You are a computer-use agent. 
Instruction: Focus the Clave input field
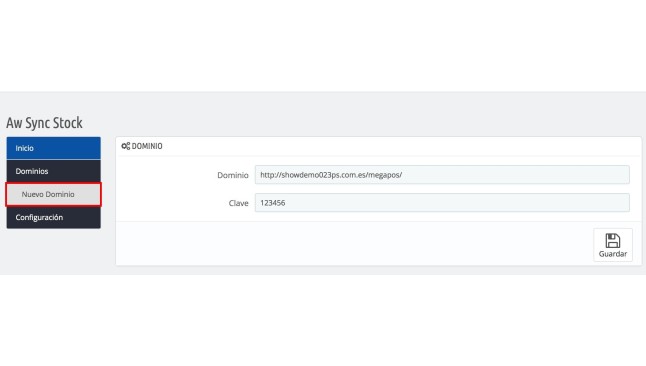tap(442, 203)
